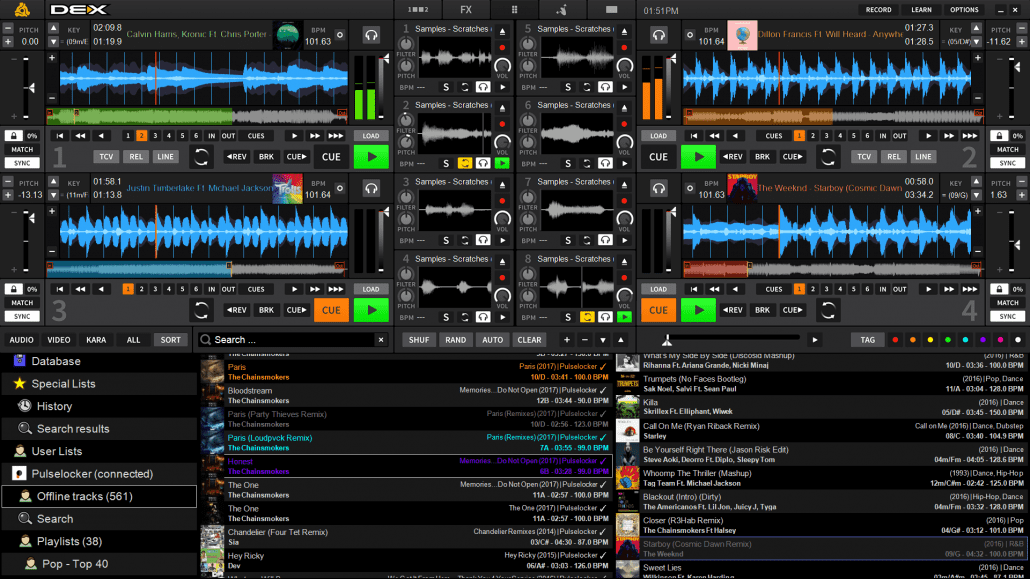Click the RECORD button
Image resolution: width=1030 pixels, height=579 pixels.
pos(878,10)
